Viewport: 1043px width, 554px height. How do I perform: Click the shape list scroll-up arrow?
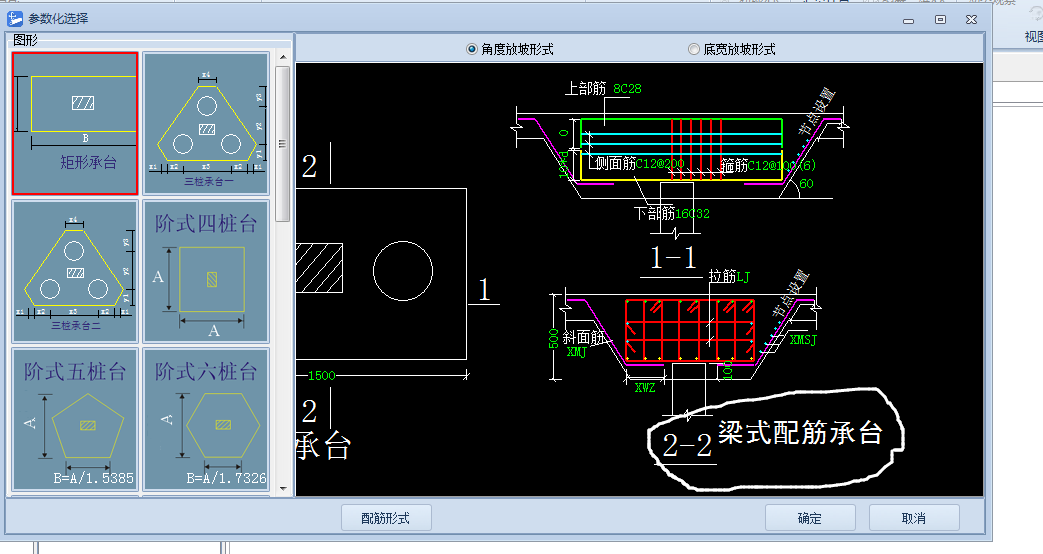(x=283, y=58)
